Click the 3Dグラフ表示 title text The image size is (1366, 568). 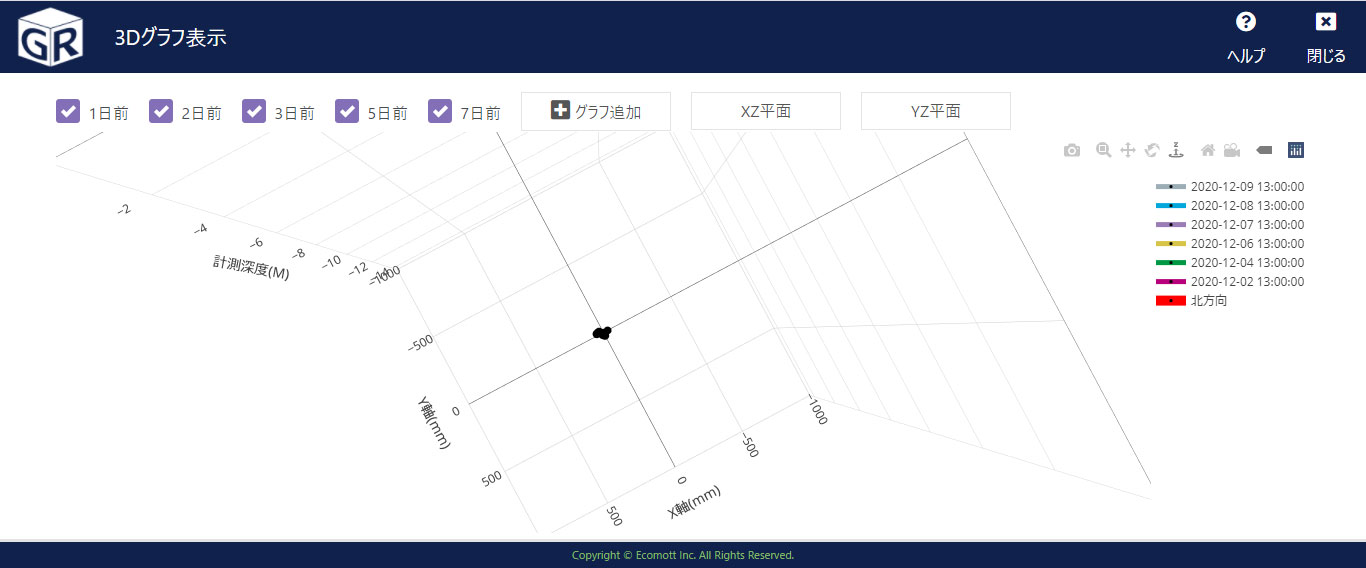pyautogui.click(x=171, y=38)
